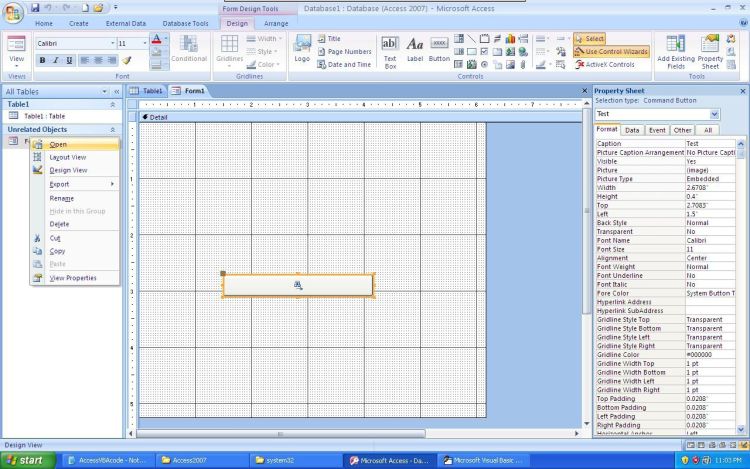Screen dimensions: 750x469
Task: Collapse the Table1 group
Action: click(113, 104)
